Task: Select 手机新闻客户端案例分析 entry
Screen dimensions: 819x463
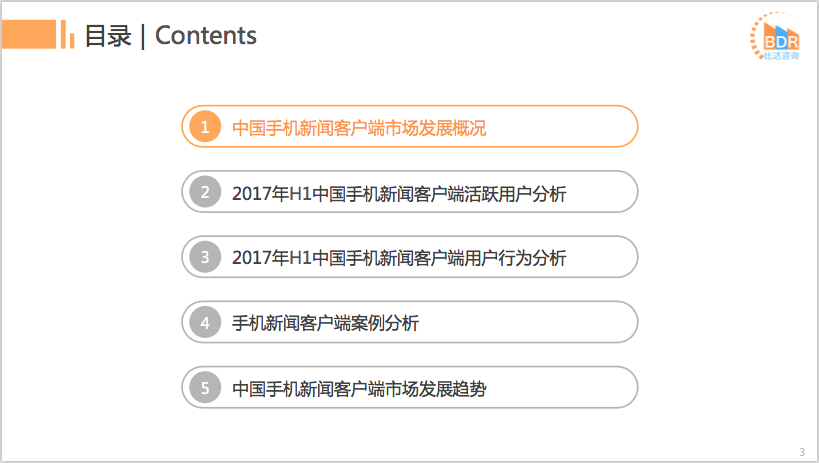Action: tap(325, 323)
